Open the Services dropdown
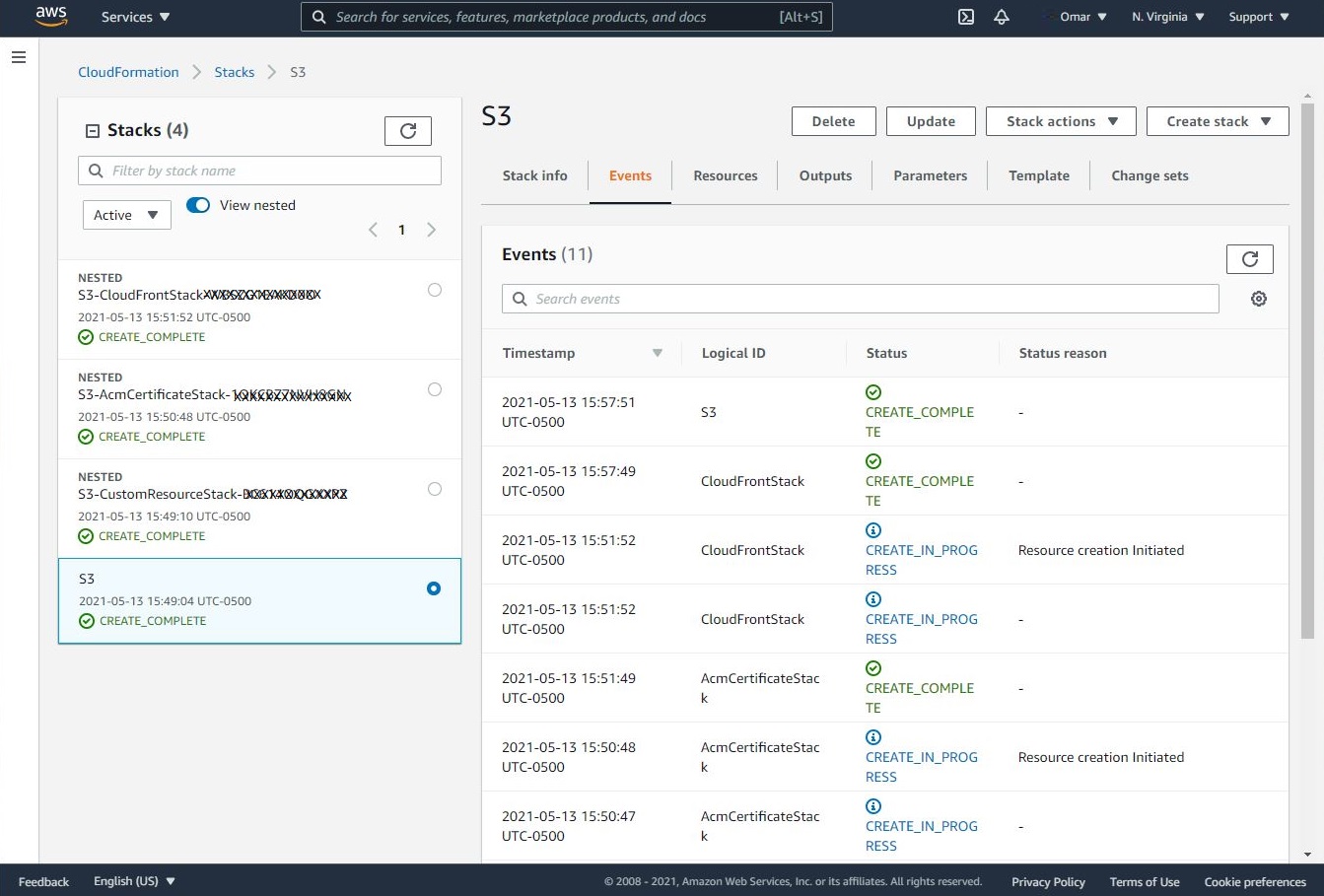Viewport: 1324px width, 896px height. point(136,17)
